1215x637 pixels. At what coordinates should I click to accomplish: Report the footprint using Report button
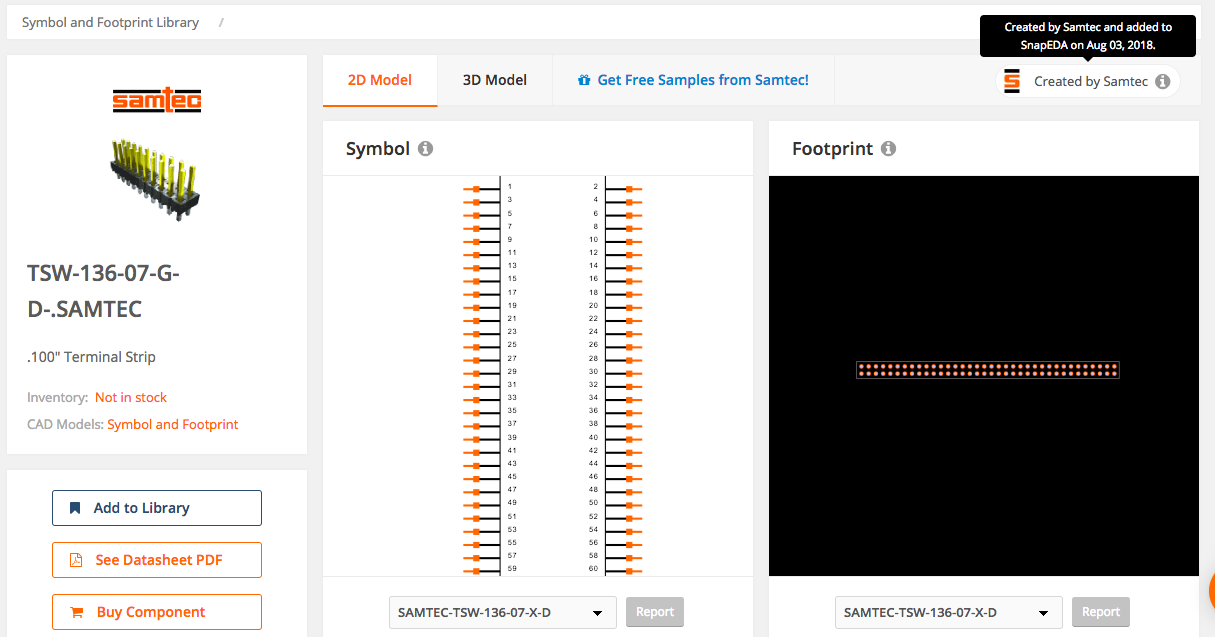click(x=1101, y=612)
